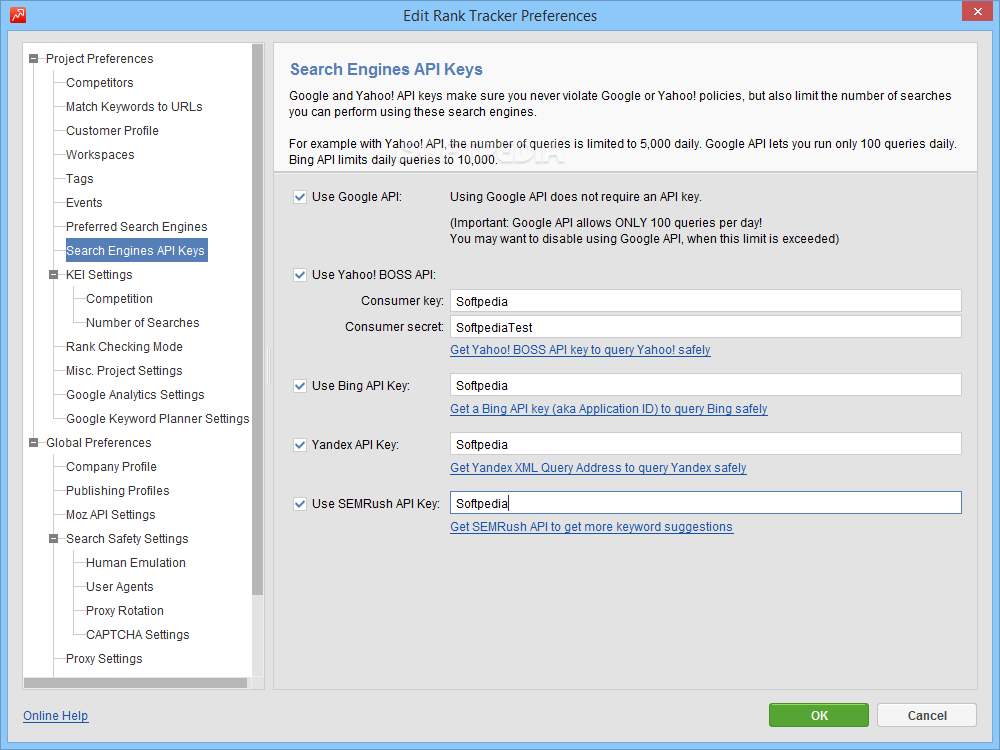Open Google Keyword Planner Settings
The width and height of the screenshot is (1000, 750).
pyautogui.click(x=158, y=419)
